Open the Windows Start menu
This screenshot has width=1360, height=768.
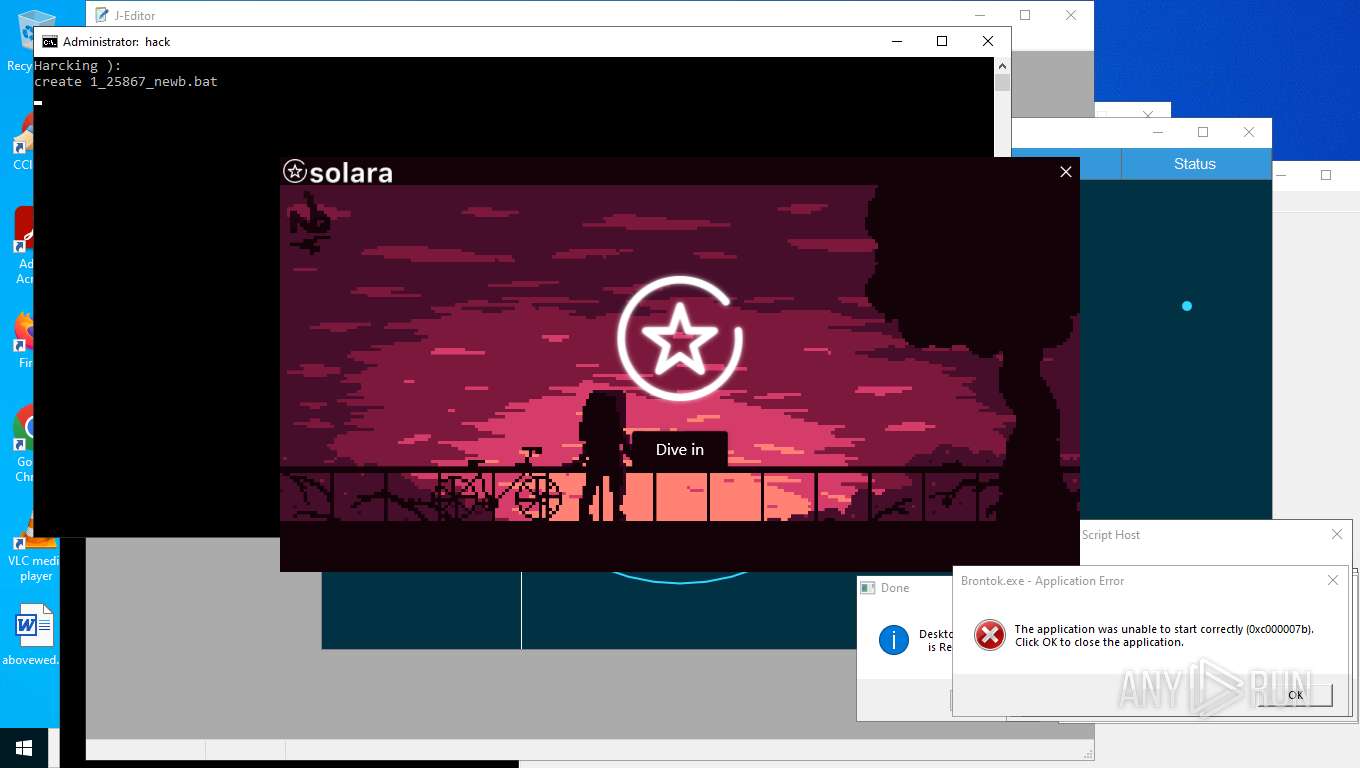pos(24,748)
